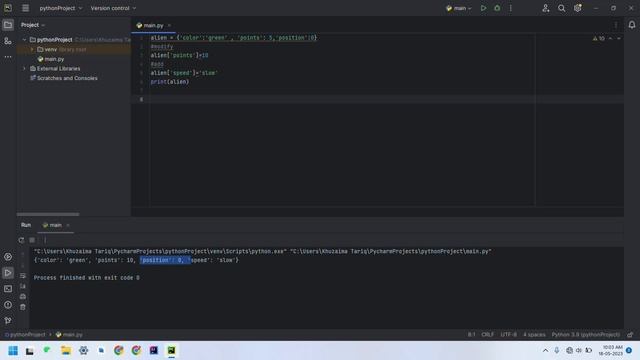Open Version control dropdown
Image resolution: width=640 pixels, height=360 pixels.
113,8
